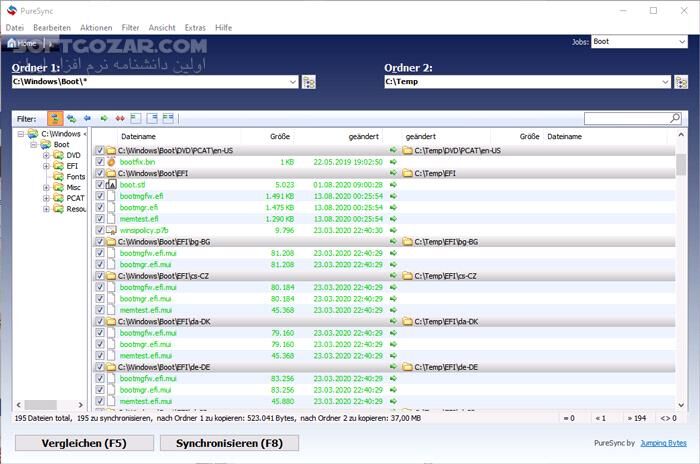Open the Filter menu
The height and width of the screenshot is (464, 700).
tap(130, 28)
